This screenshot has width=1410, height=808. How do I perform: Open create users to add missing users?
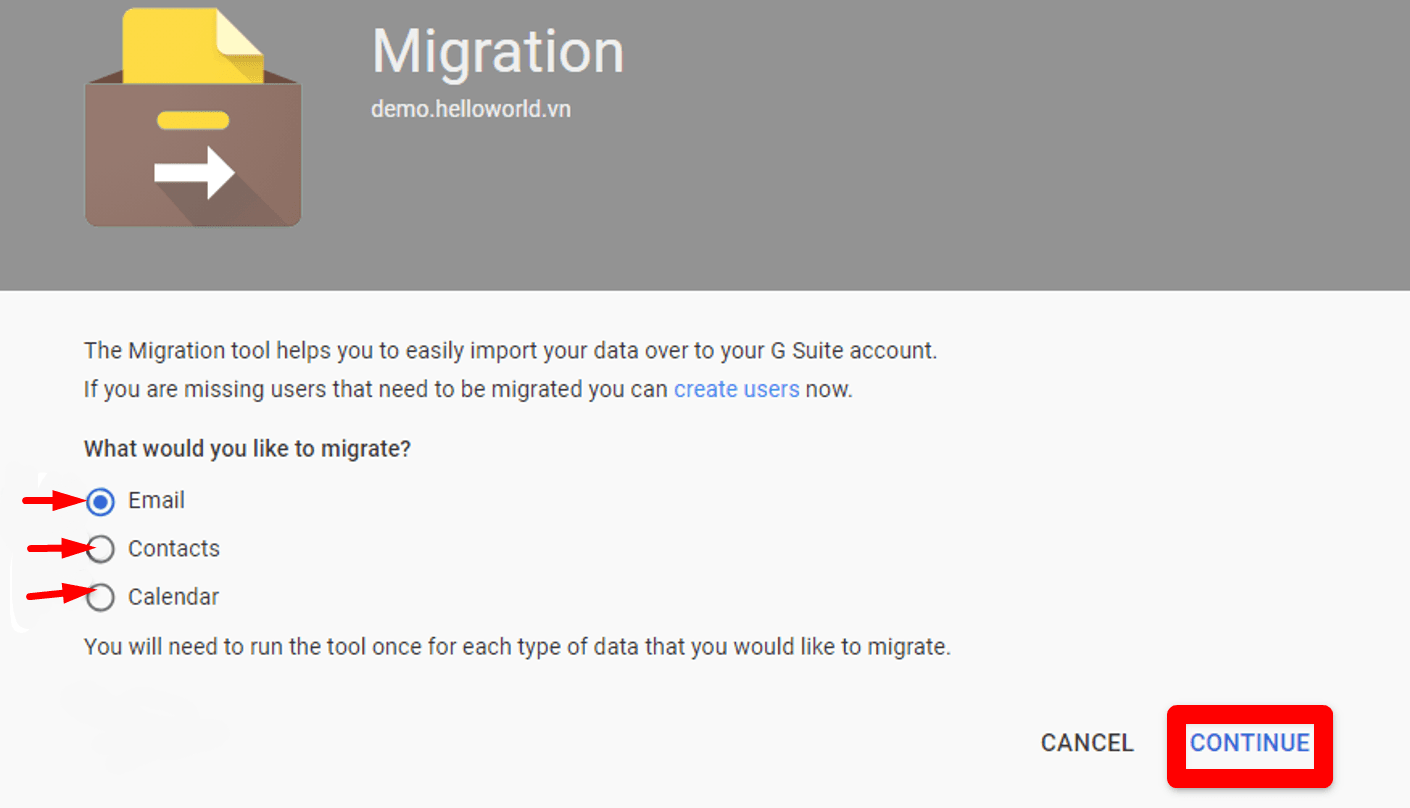click(x=736, y=389)
